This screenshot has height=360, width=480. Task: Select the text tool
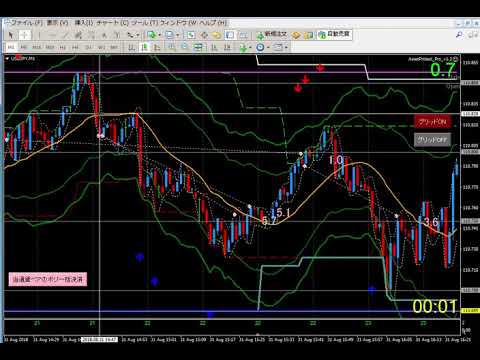[x=104, y=35]
